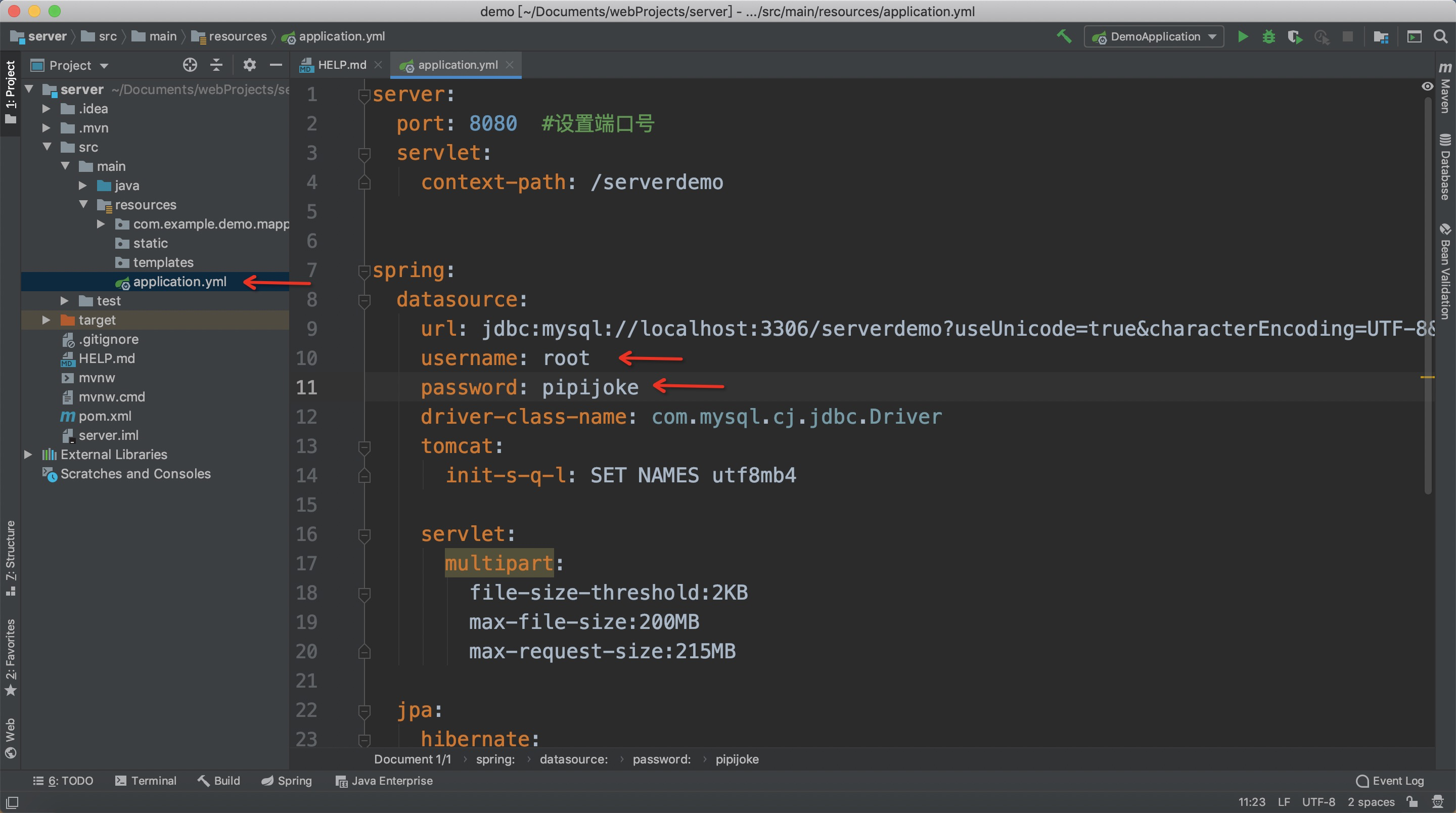Expand the java folder

coord(83,186)
